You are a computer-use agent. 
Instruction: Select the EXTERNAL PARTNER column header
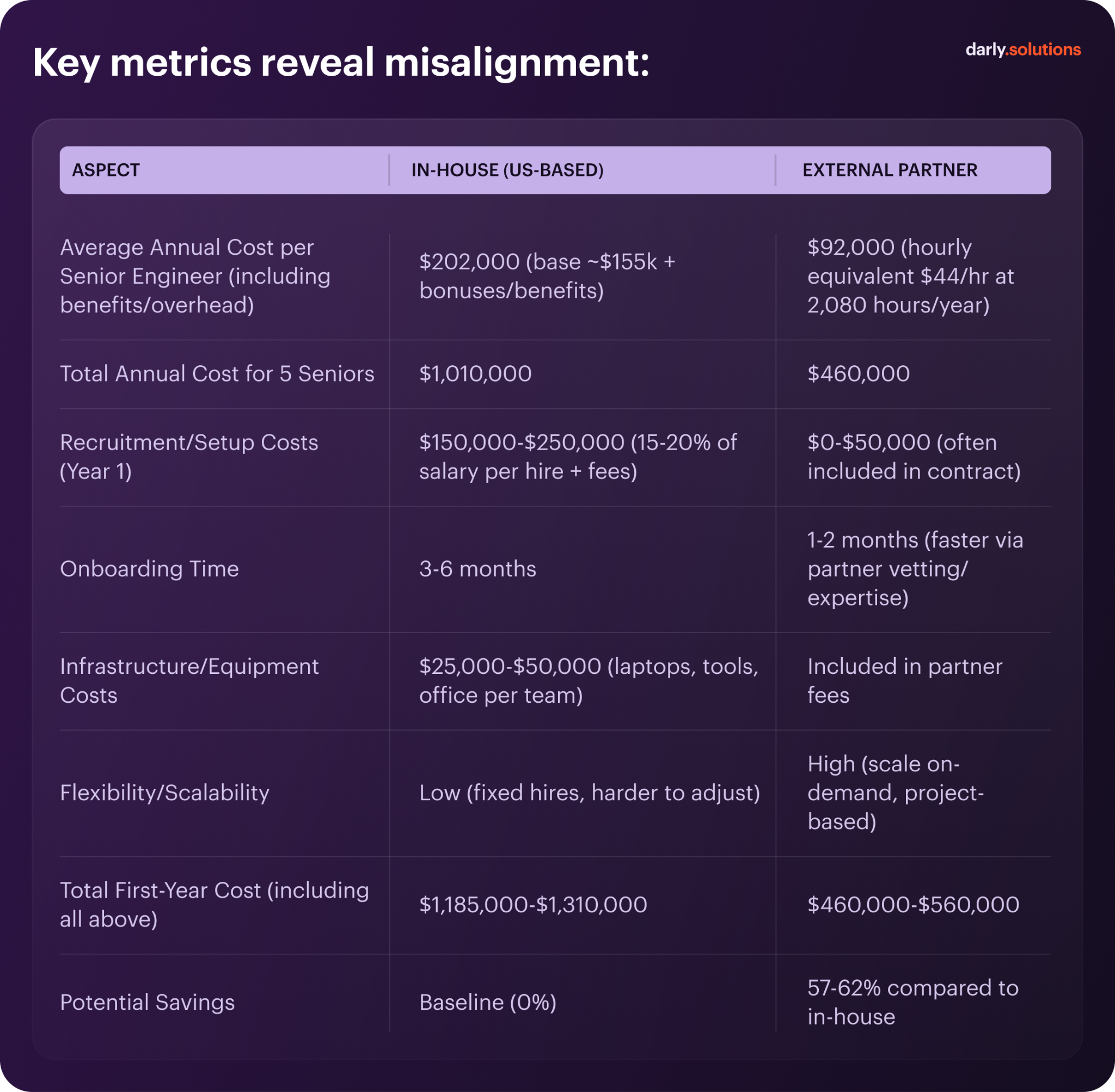pyautogui.click(x=890, y=170)
